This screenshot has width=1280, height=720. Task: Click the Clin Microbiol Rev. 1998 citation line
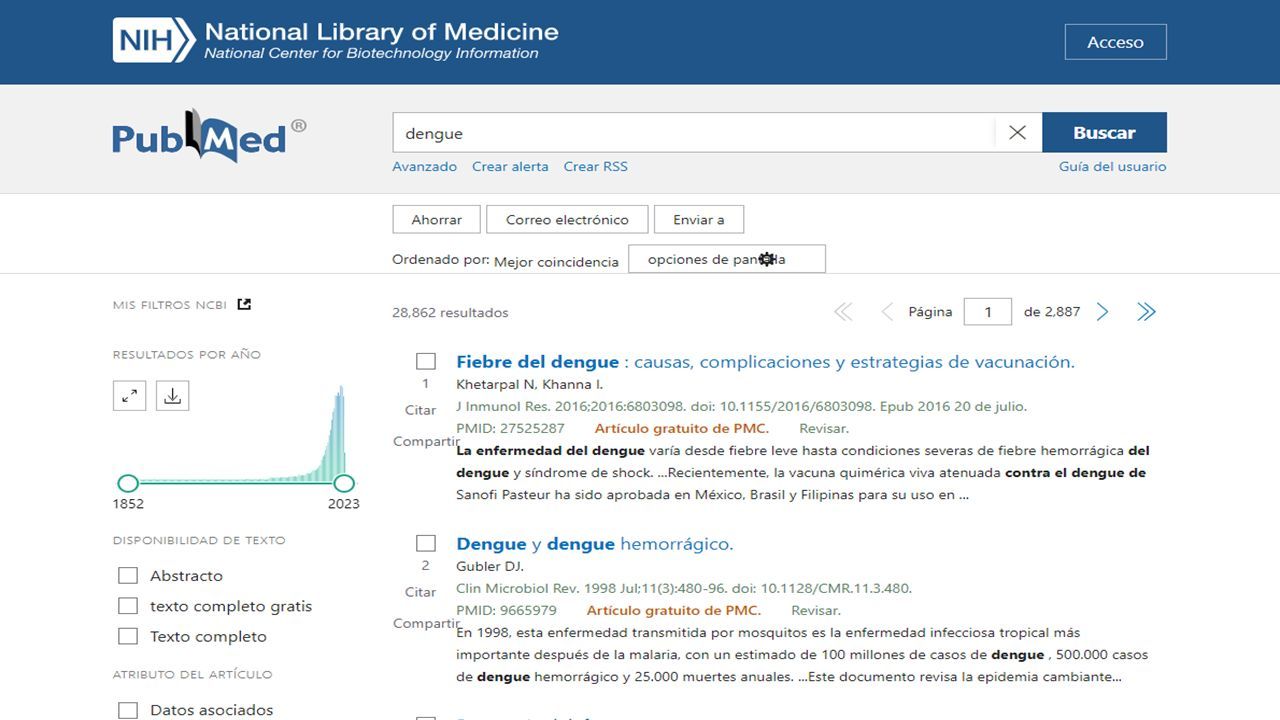tap(684, 589)
